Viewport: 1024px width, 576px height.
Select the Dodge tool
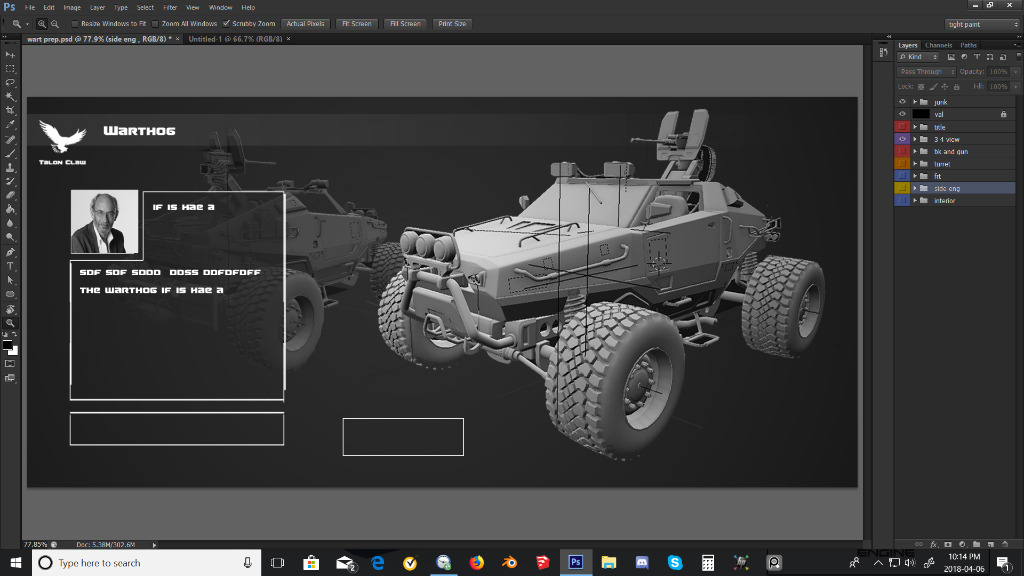10,237
